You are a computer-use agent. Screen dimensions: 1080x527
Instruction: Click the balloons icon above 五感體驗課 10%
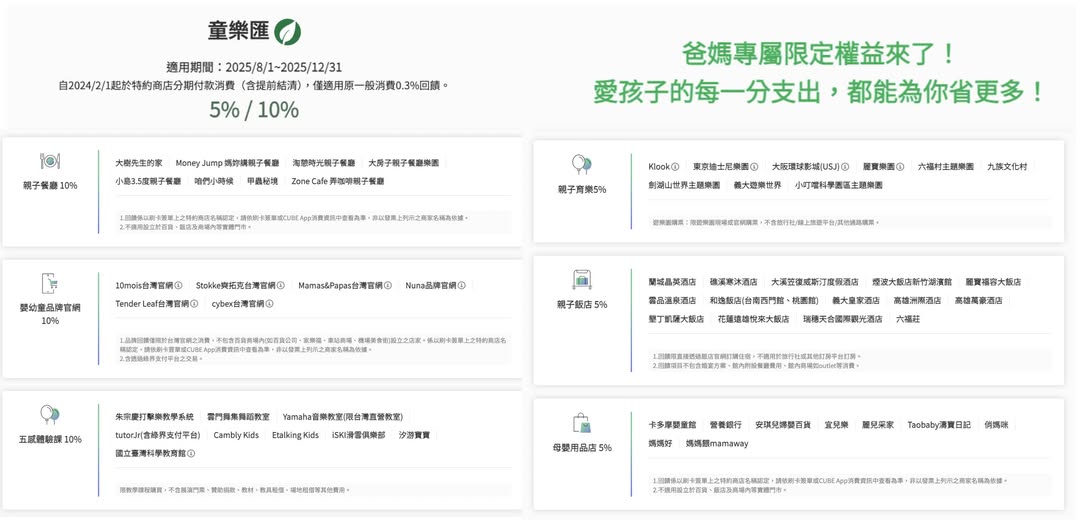coord(50,415)
